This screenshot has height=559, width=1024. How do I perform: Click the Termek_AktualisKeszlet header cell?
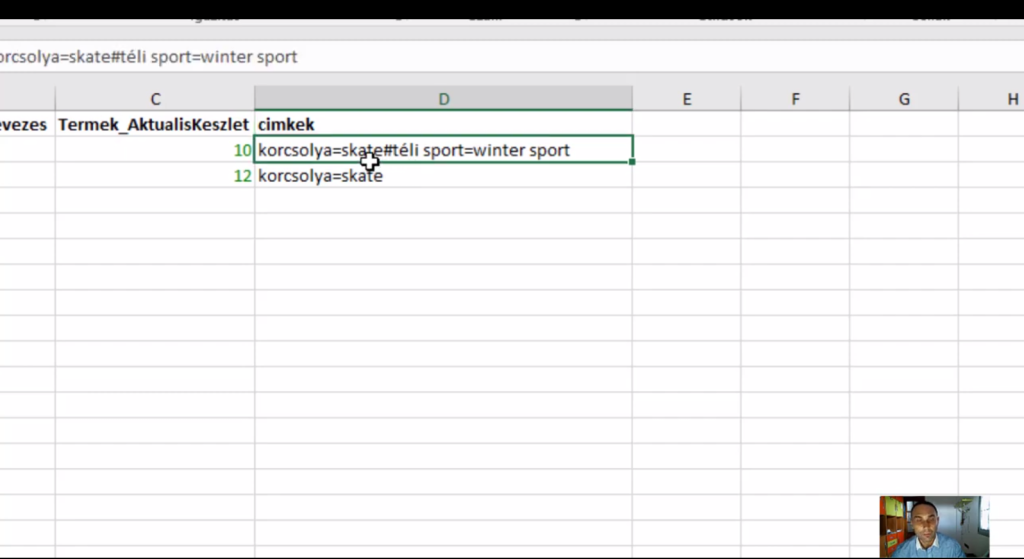(x=155, y=124)
